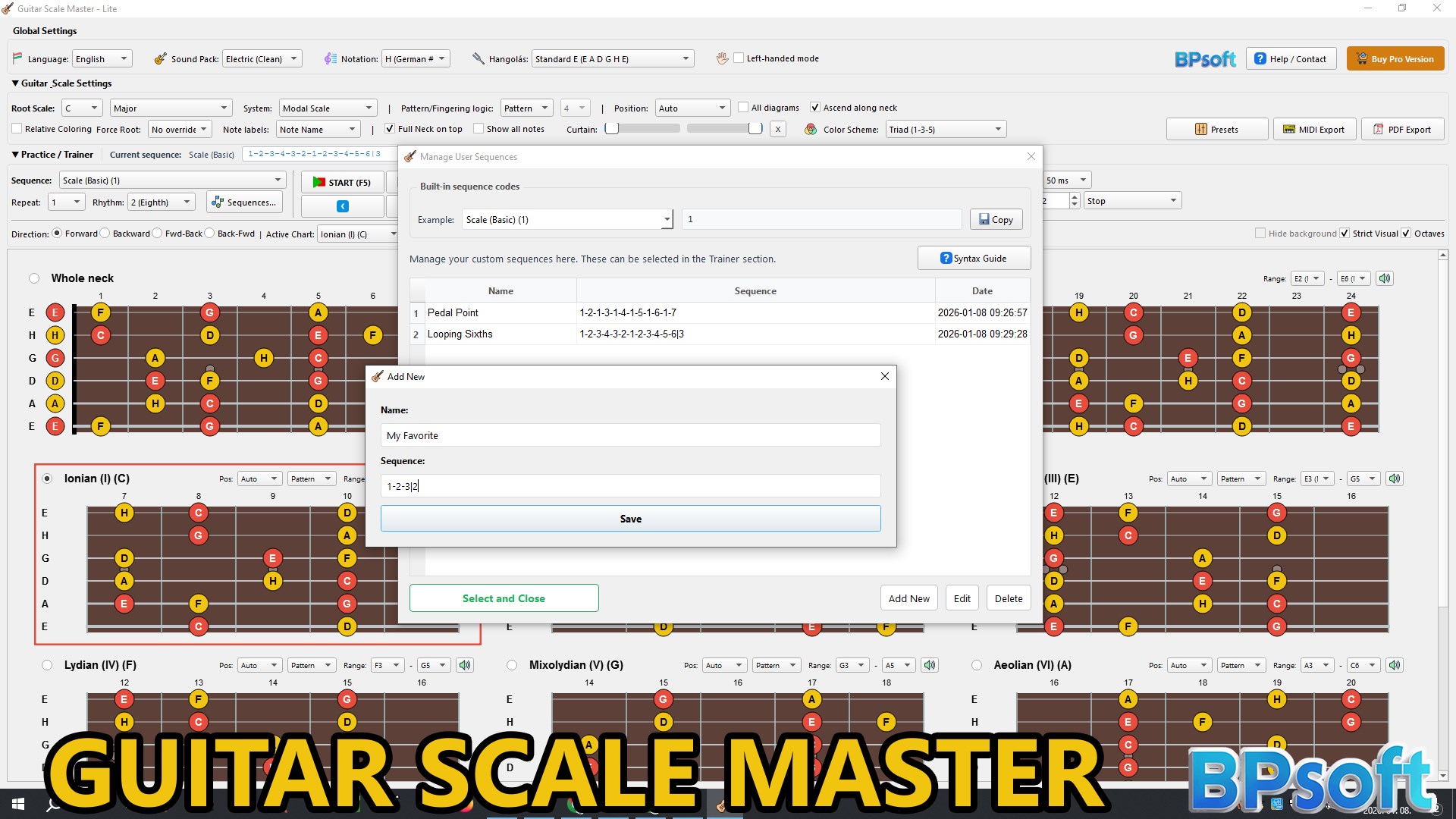
Task: Click the Language flag icon
Action: click(x=17, y=58)
